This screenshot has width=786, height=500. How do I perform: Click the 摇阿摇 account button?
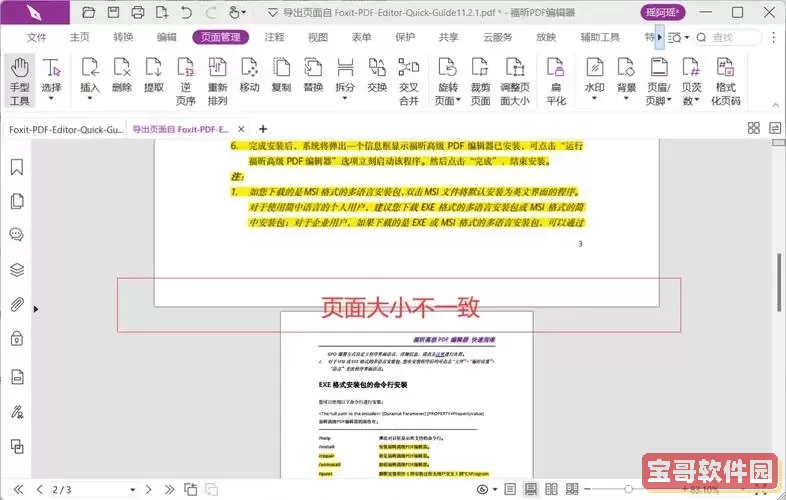click(663, 13)
